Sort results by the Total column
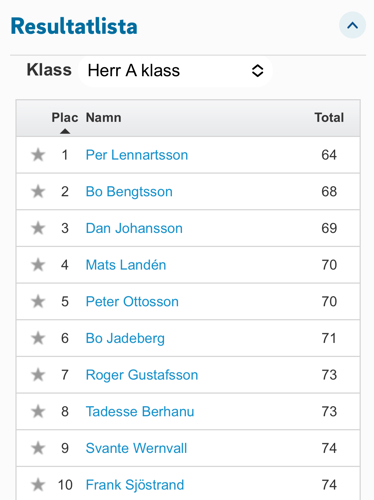This screenshot has width=374, height=500. 329,118
